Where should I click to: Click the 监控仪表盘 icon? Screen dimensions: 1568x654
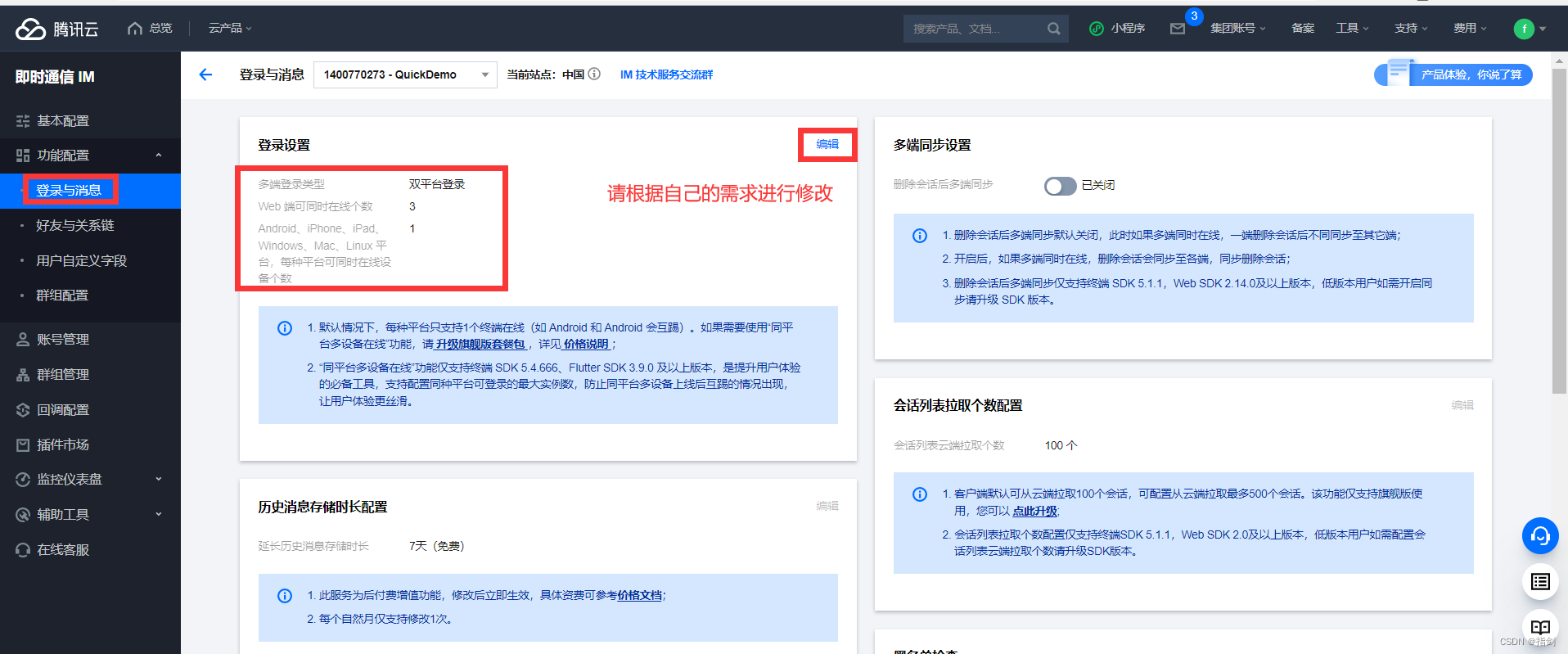click(x=23, y=480)
